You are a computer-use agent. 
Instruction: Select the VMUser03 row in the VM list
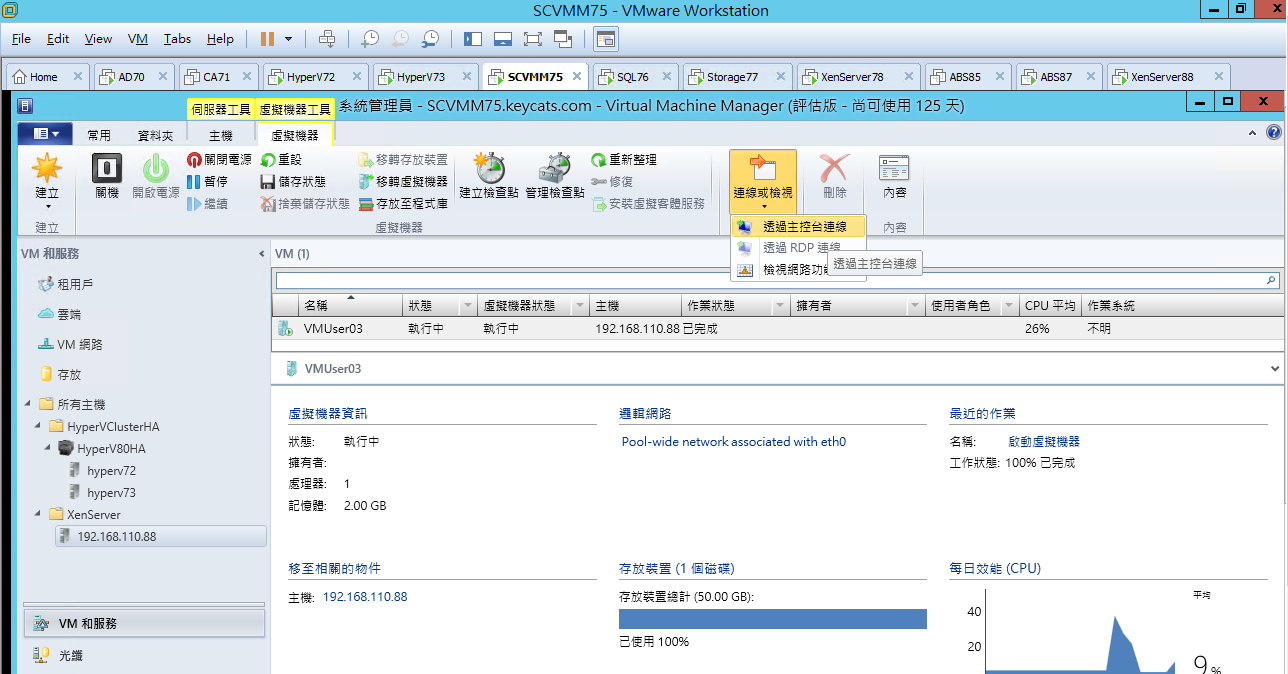pyautogui.click(x=777, y=328)
